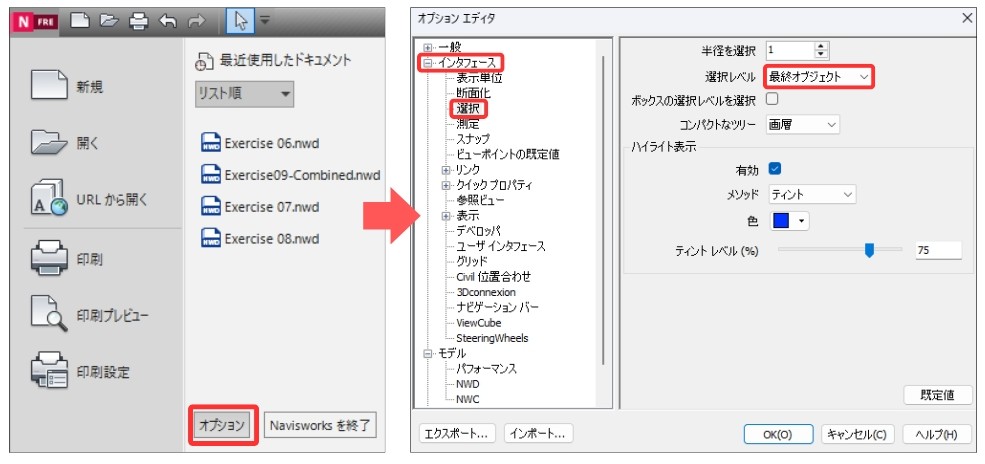Click the オプション button

point(222,426)
